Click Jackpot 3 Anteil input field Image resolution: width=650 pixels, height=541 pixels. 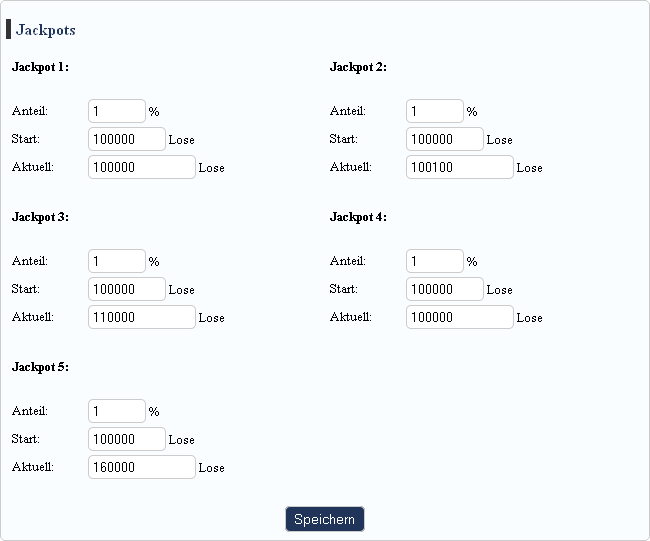pyautogui.click(x=117, y=261)
